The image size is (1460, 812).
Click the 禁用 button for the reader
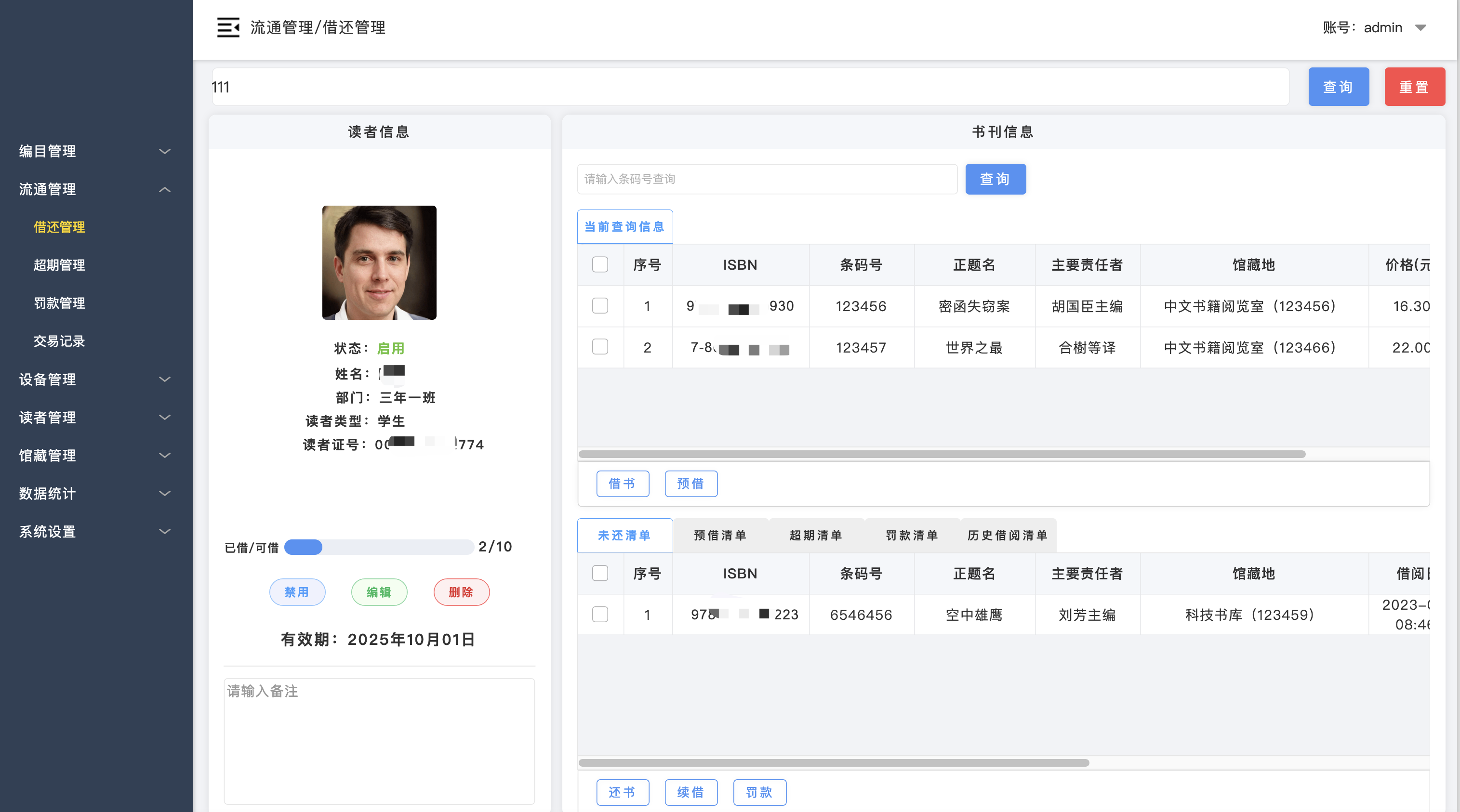point(297,592)
